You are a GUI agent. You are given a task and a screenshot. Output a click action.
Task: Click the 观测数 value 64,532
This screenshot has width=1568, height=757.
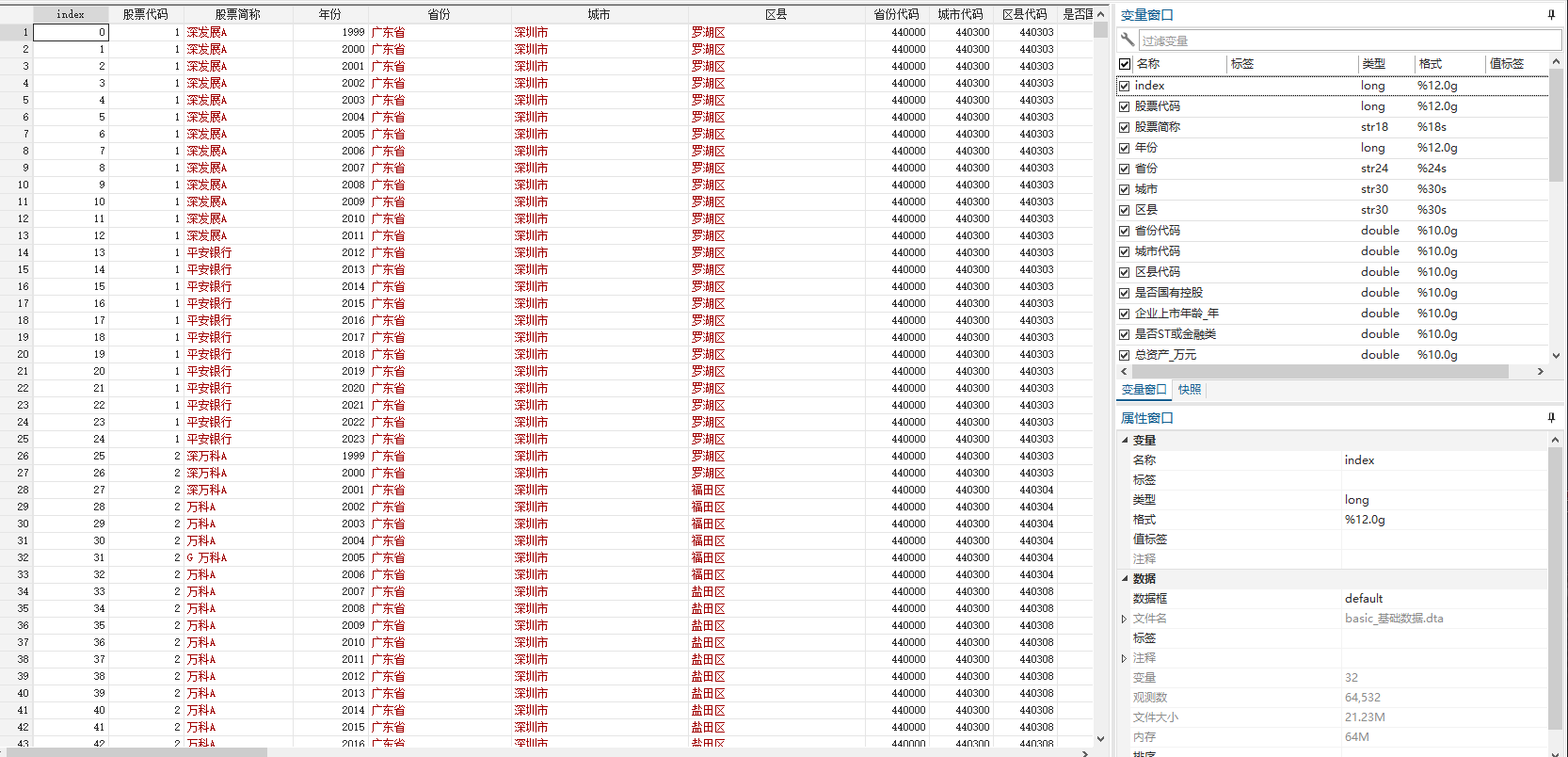pos(1363,698)
